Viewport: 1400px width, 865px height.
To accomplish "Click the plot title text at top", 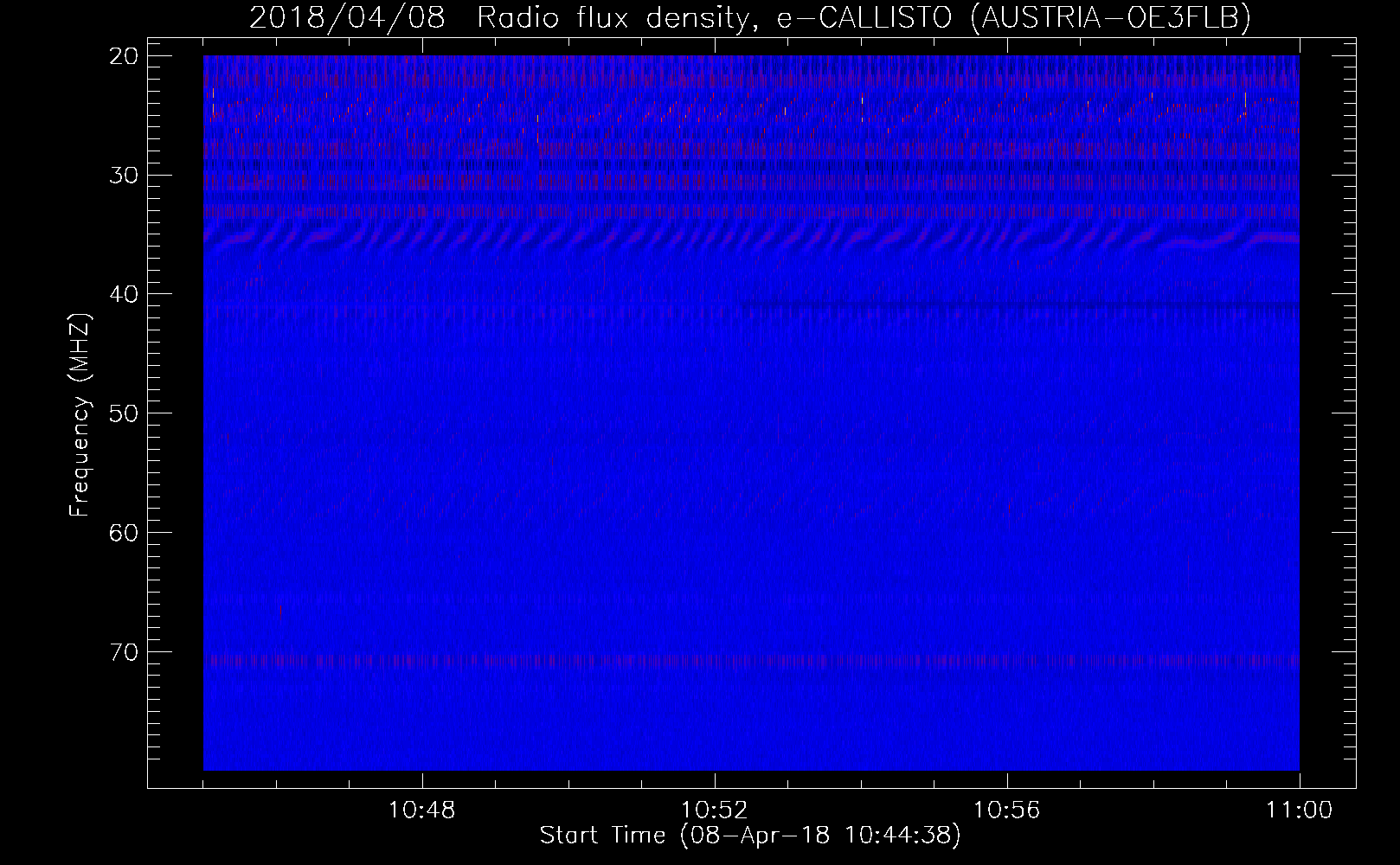I will [749, 17].
